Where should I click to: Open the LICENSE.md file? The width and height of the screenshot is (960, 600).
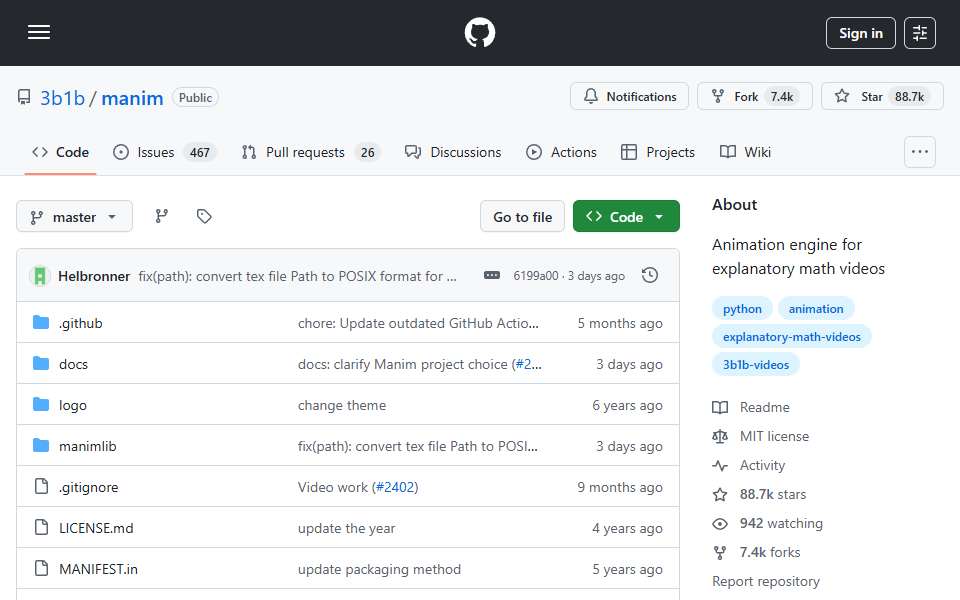[x=96, y=528]
